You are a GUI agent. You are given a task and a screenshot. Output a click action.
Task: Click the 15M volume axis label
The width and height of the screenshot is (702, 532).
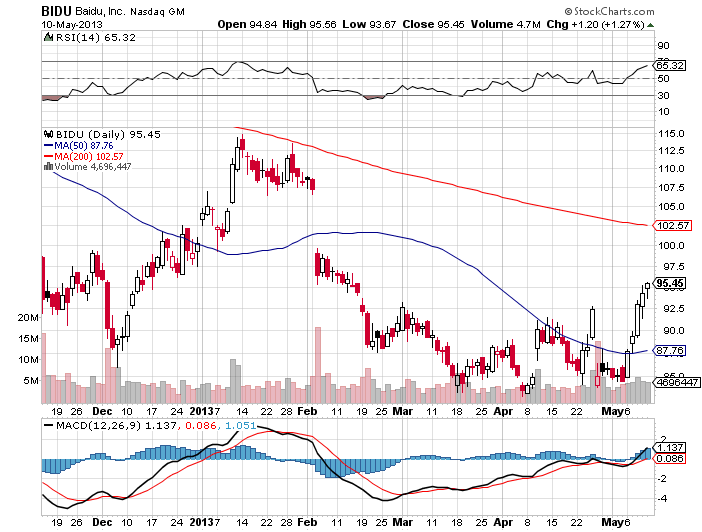click(x=28, y=339)
